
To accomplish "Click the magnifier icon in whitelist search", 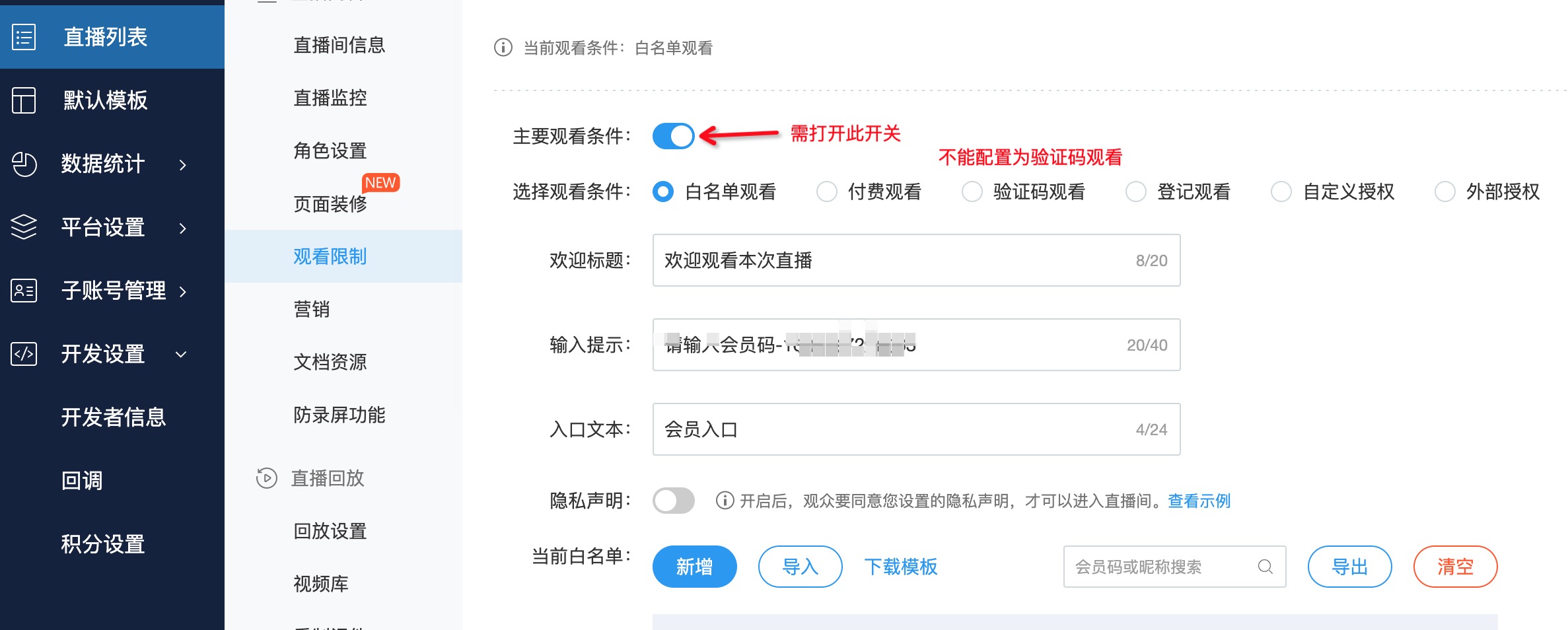I will point(1265,567).
